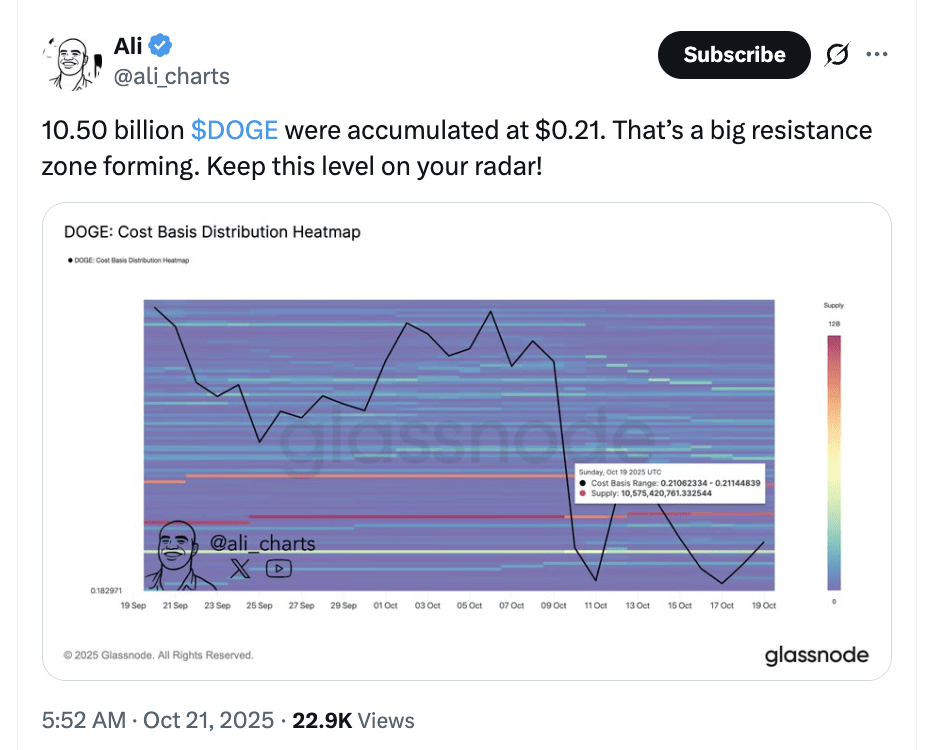Visit the @ali_charts handle below the name
The image size is (940, 750).
171,76
